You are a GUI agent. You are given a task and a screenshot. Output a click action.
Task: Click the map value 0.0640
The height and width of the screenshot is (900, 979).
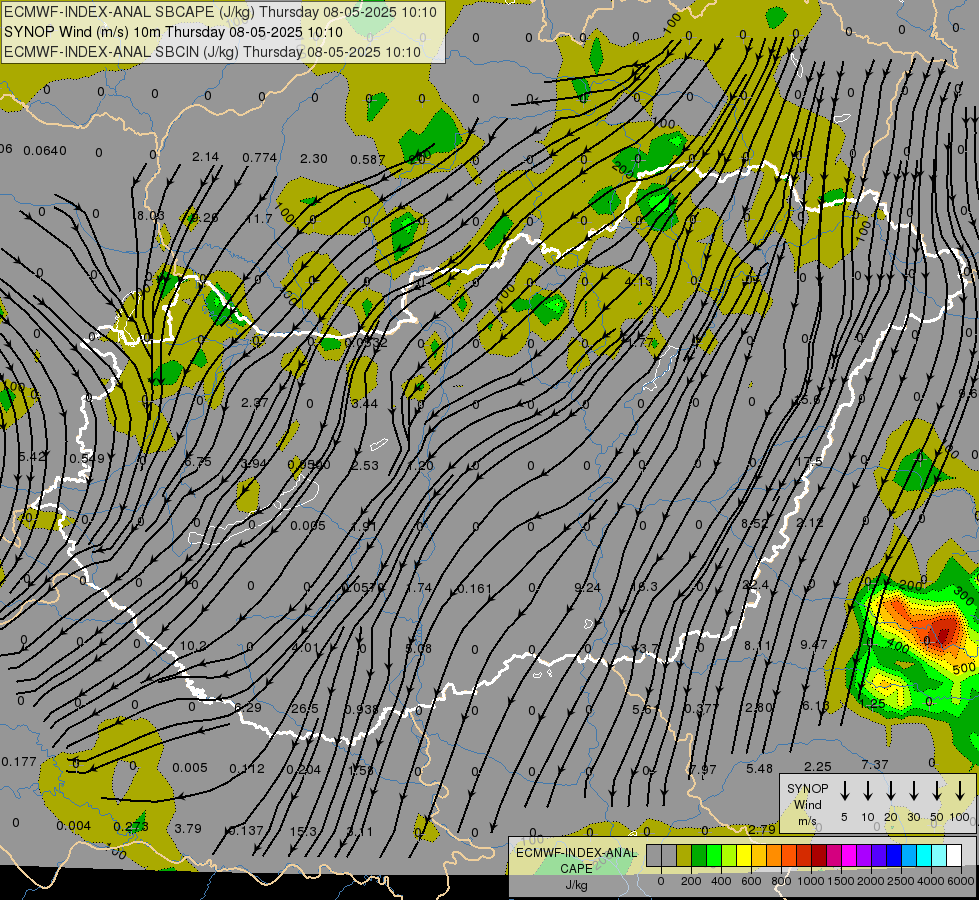point(45,151)
